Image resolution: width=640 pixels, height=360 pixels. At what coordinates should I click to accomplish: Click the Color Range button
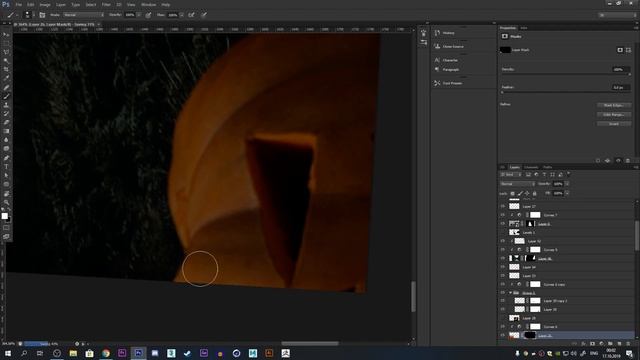pyautogui.click(x=614, y=115)
